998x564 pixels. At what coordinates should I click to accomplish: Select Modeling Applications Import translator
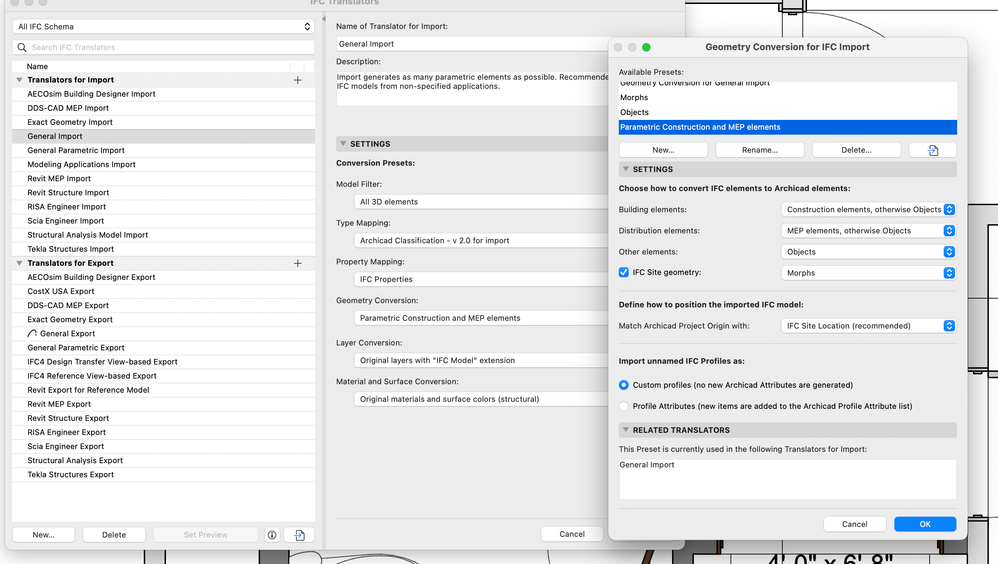pyautogui.click(x=164, y=164)
